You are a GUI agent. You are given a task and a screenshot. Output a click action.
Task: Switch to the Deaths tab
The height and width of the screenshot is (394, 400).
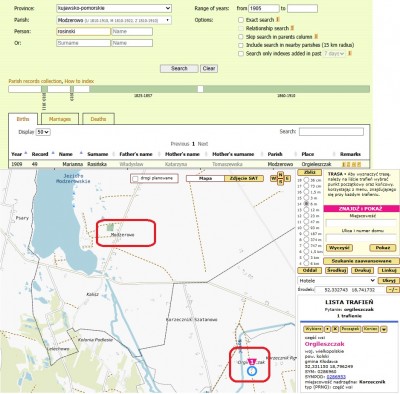coord(98,119)
